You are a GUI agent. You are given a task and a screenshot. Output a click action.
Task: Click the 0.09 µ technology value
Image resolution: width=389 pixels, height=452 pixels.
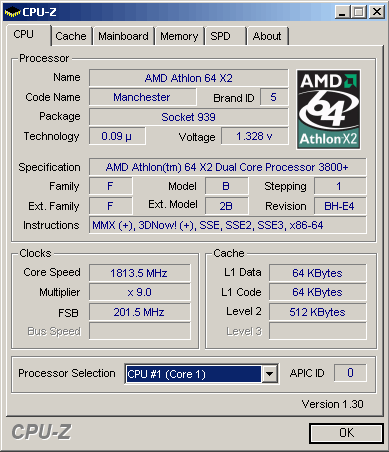pos(117,136)
